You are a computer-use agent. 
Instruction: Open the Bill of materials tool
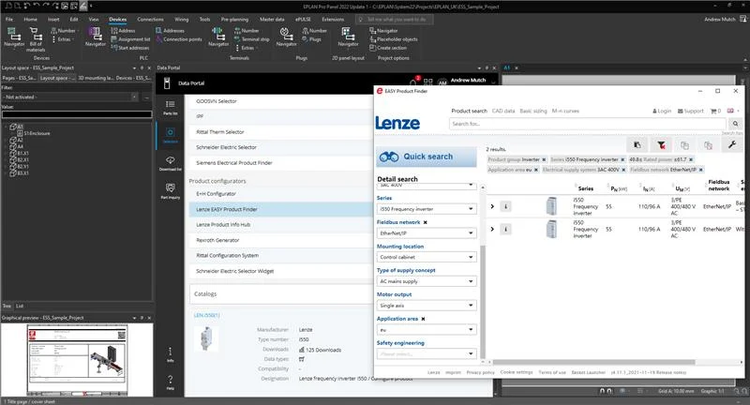point(35,39)
